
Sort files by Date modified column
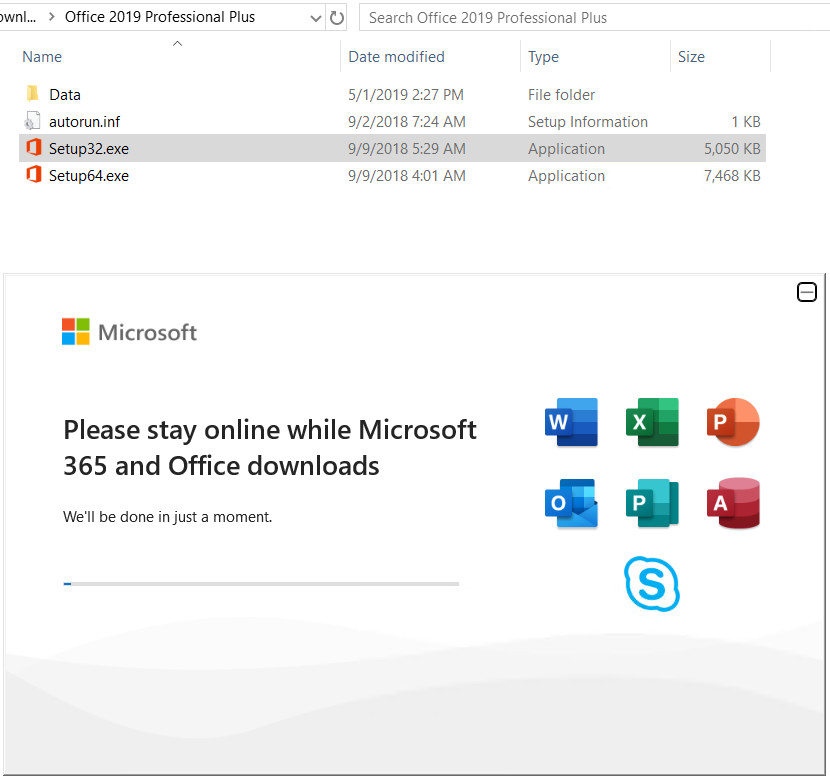(396, 57)
